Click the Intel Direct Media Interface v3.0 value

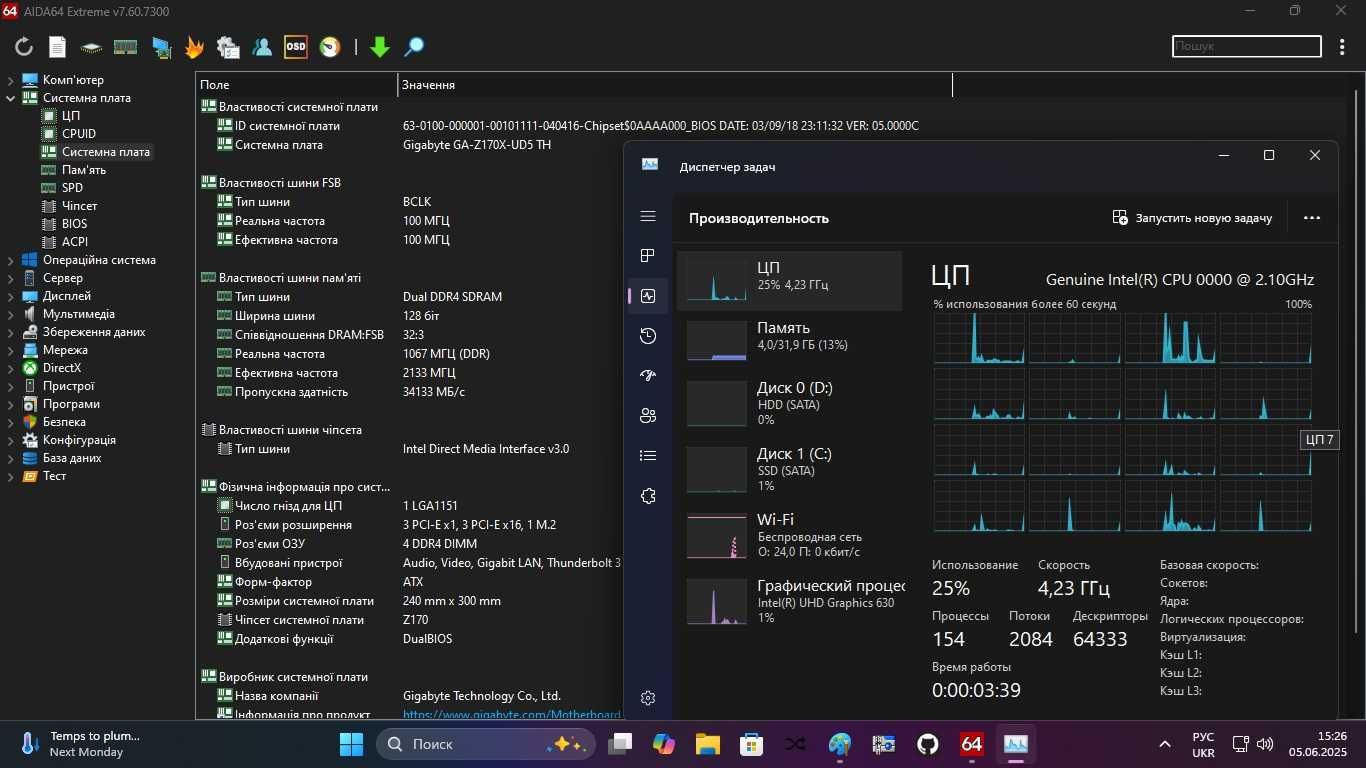tap(486, 449)
